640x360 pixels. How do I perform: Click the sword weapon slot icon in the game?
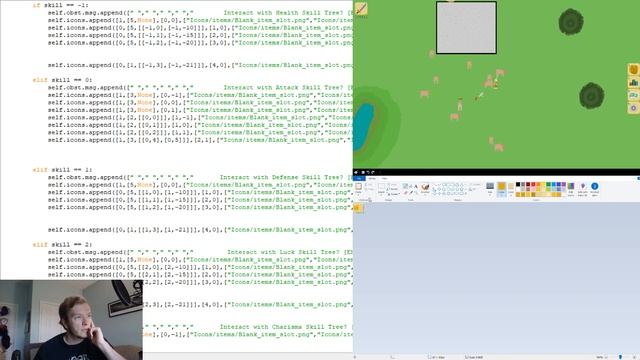click(x=361, y=9)
